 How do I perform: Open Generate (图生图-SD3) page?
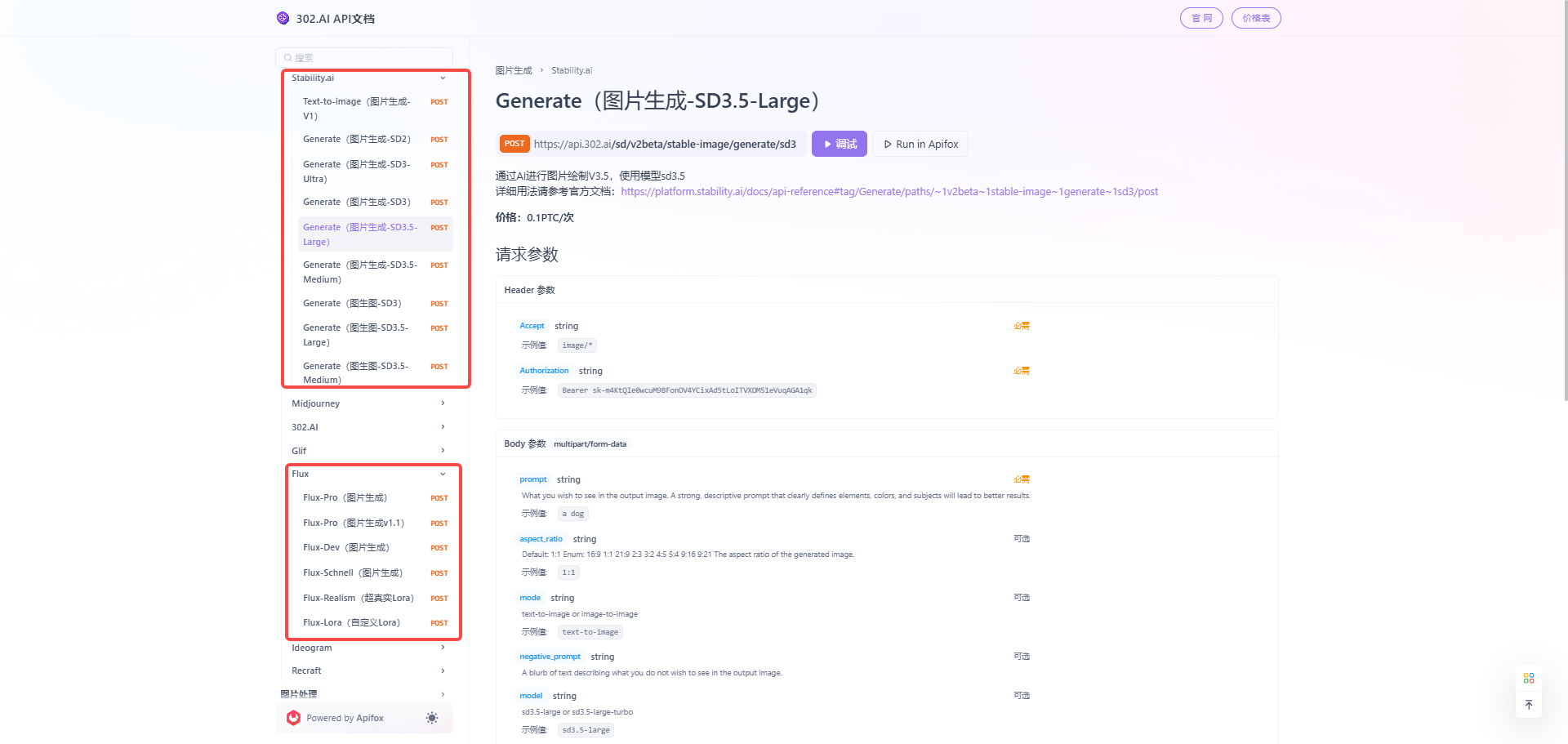coord(374,303)
